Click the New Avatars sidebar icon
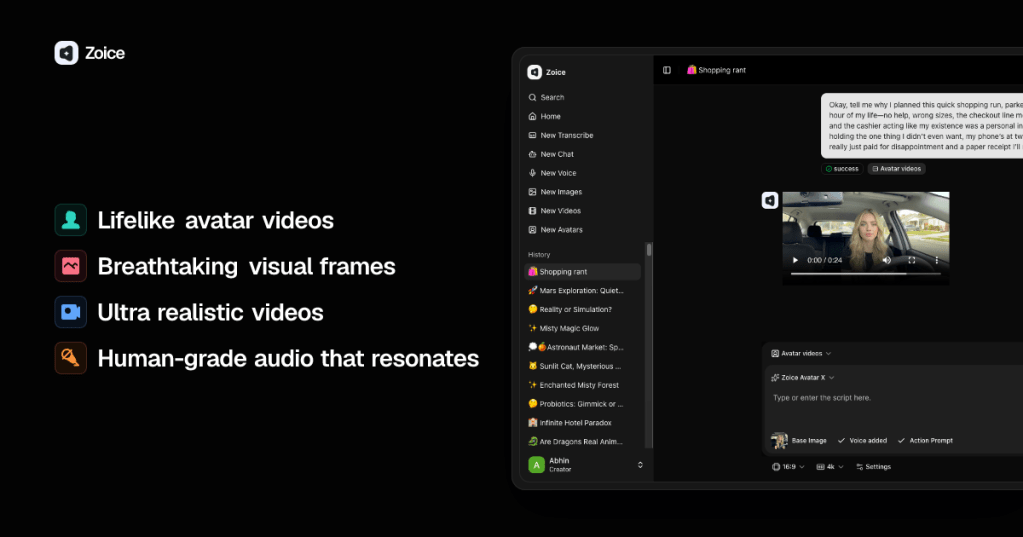This screenshot has width=1023, height=537. coord(533,230)
